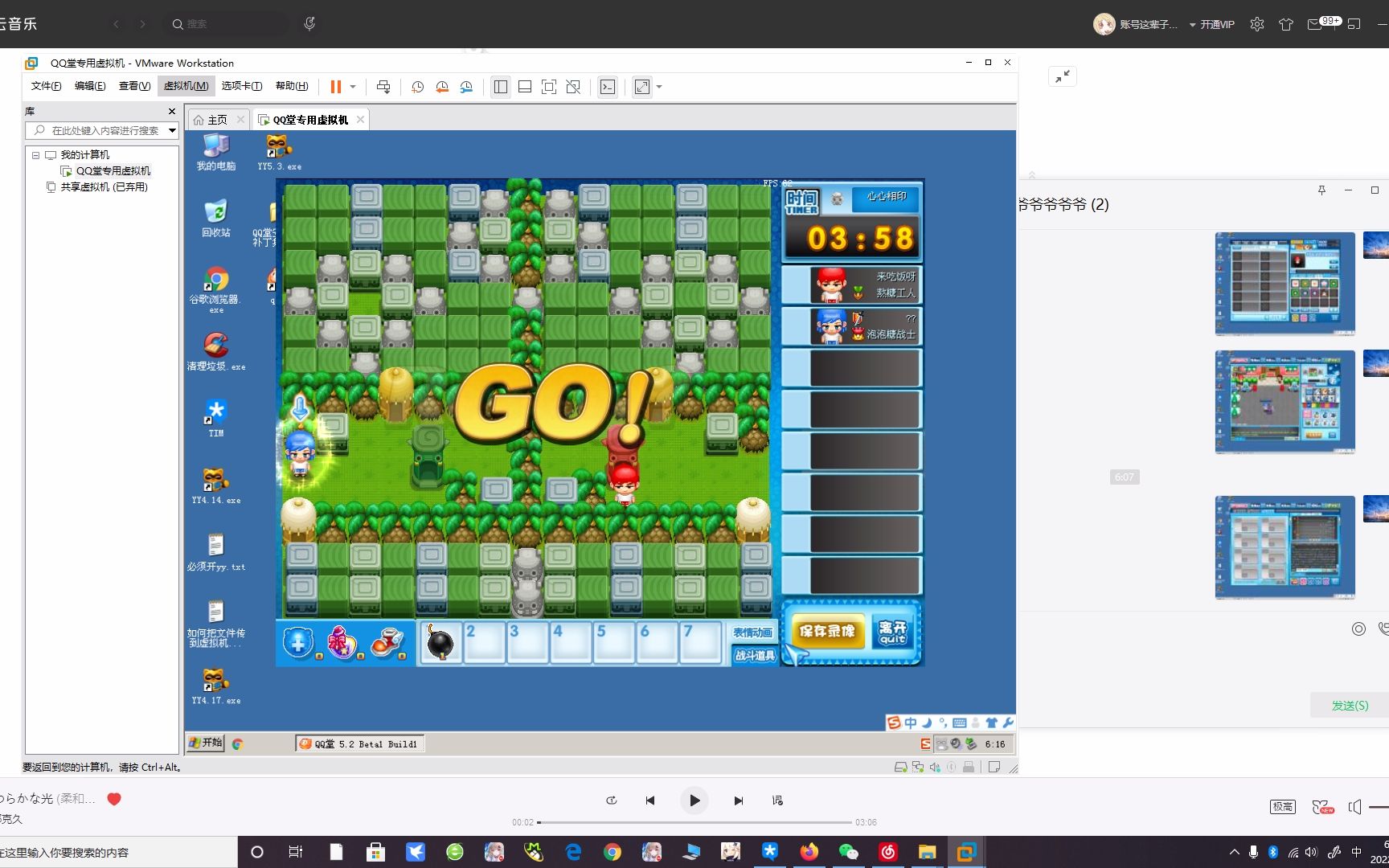Play the current song in music player
The image size is (1389, 868).
point(694,800)
